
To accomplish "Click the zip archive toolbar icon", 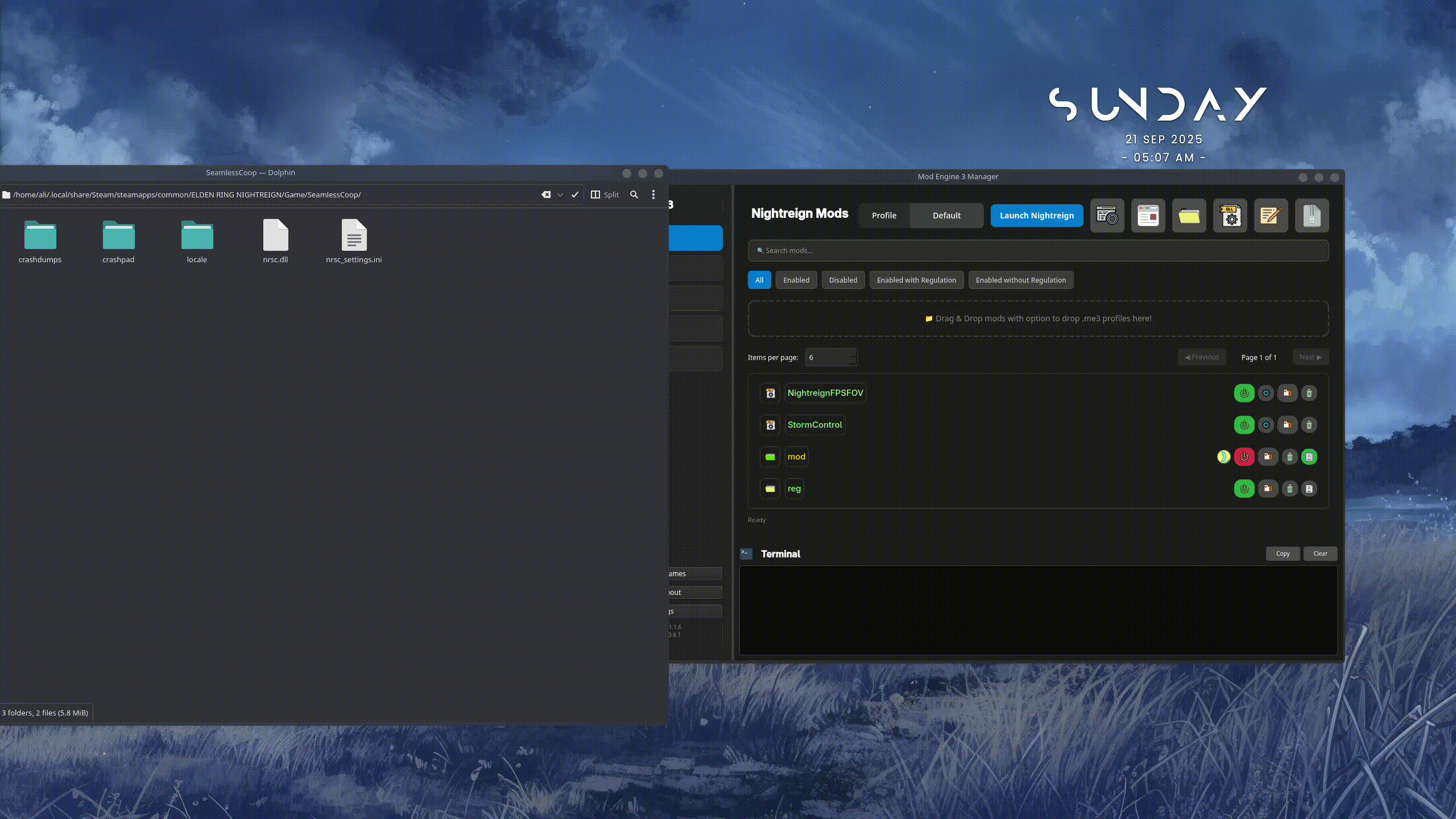I will click(1312, 216).
